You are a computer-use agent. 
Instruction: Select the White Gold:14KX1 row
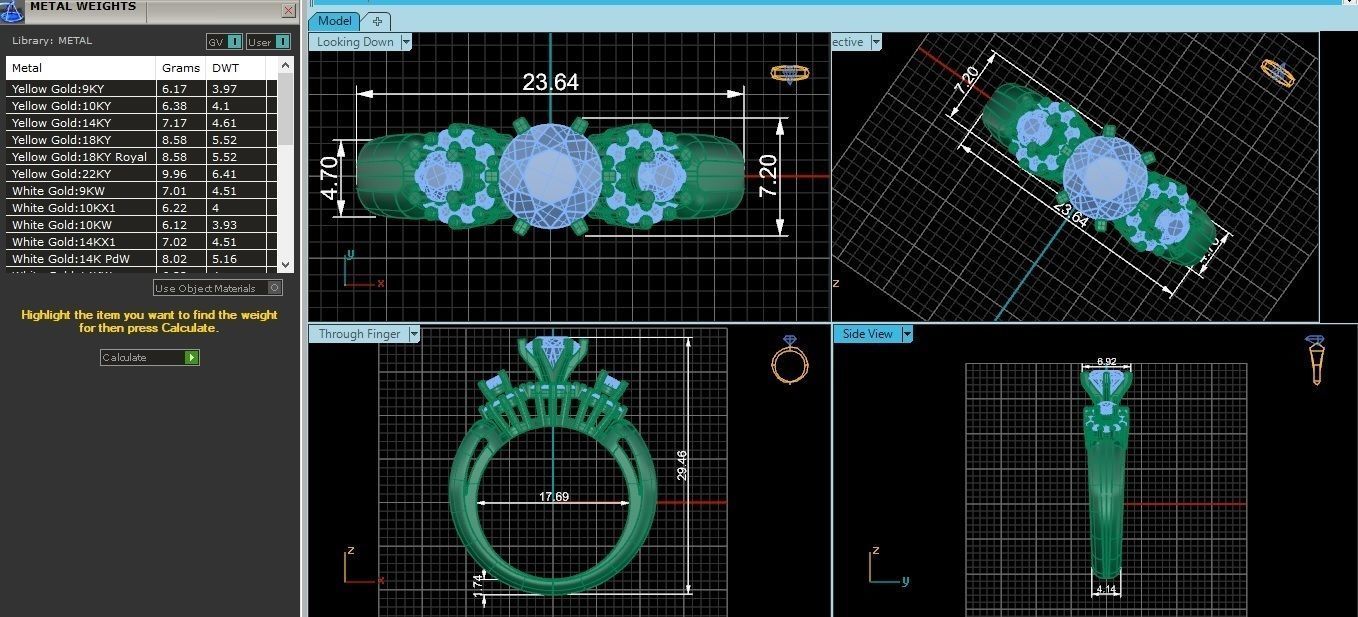pos(141,242)
